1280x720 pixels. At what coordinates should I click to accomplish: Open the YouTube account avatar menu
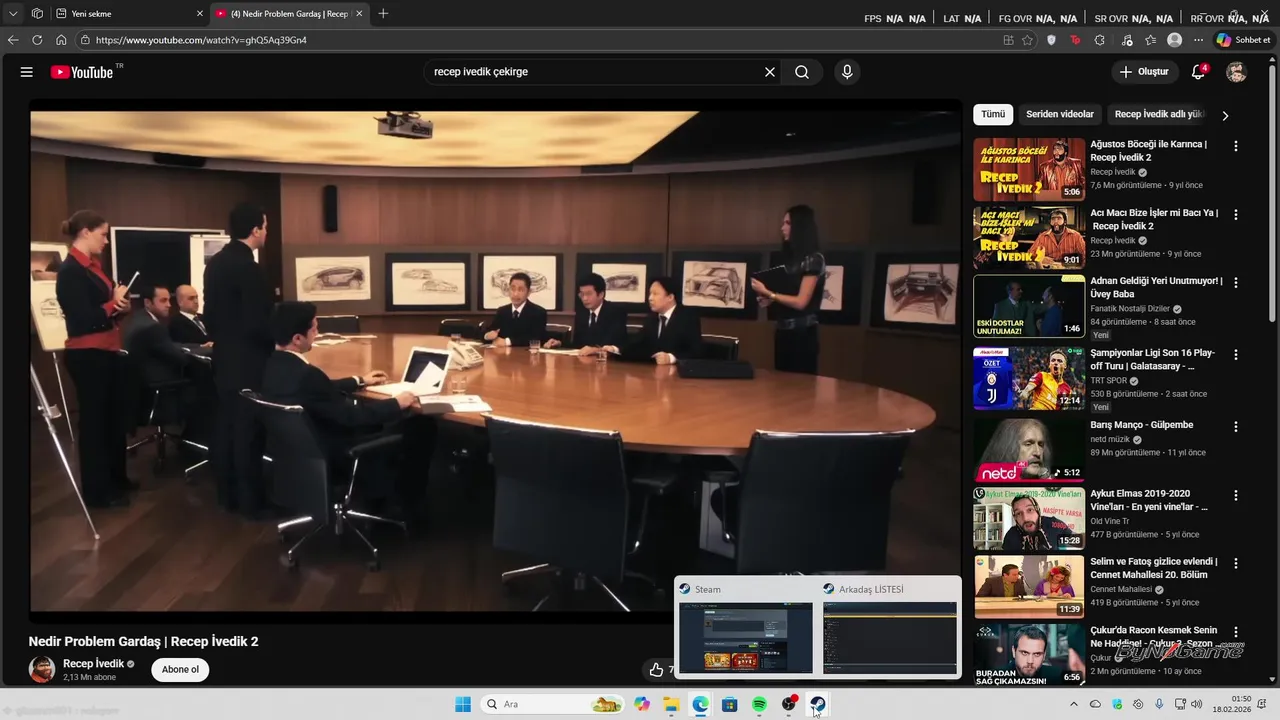tap(1237, 72)
